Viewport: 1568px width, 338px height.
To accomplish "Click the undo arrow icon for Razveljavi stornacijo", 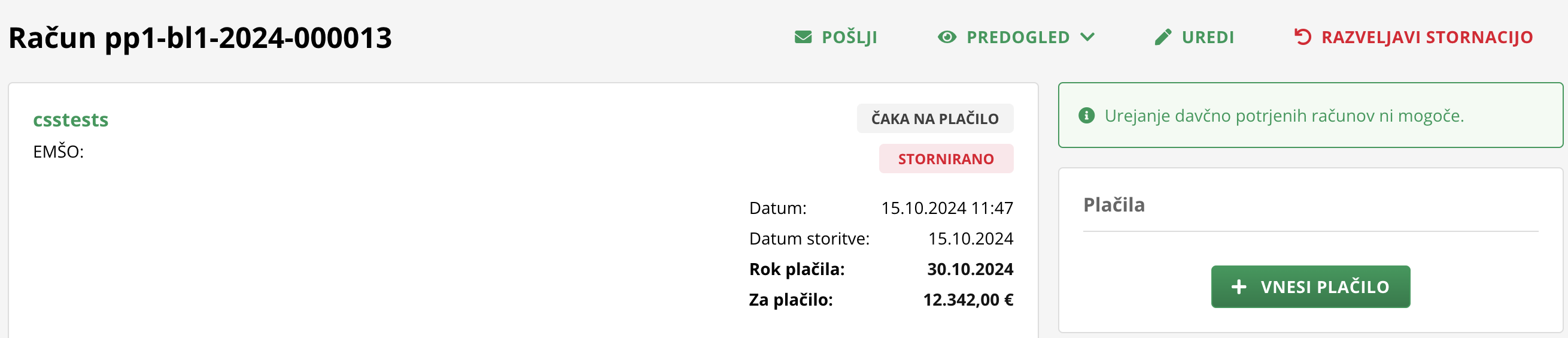I will (1302, 37).
